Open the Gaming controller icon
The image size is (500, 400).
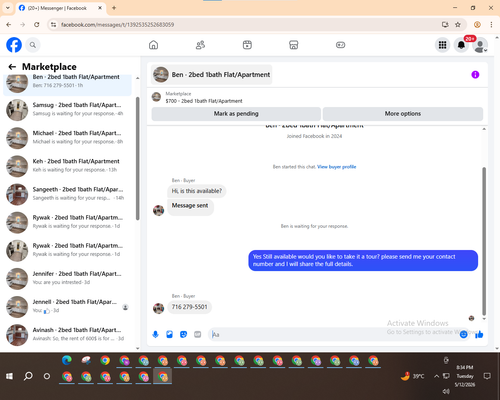[340, 45]
